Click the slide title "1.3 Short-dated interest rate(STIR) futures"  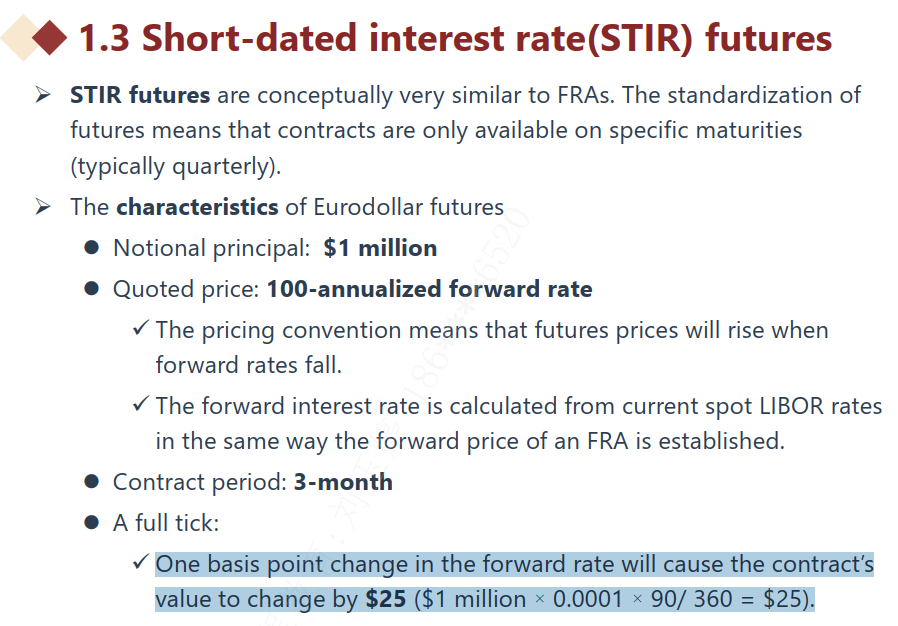point(455,38)
